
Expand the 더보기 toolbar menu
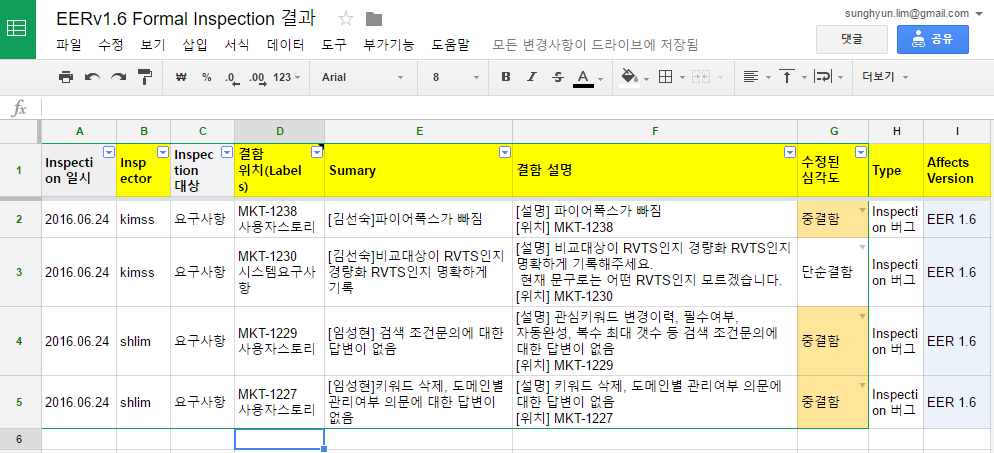point(885,77)
